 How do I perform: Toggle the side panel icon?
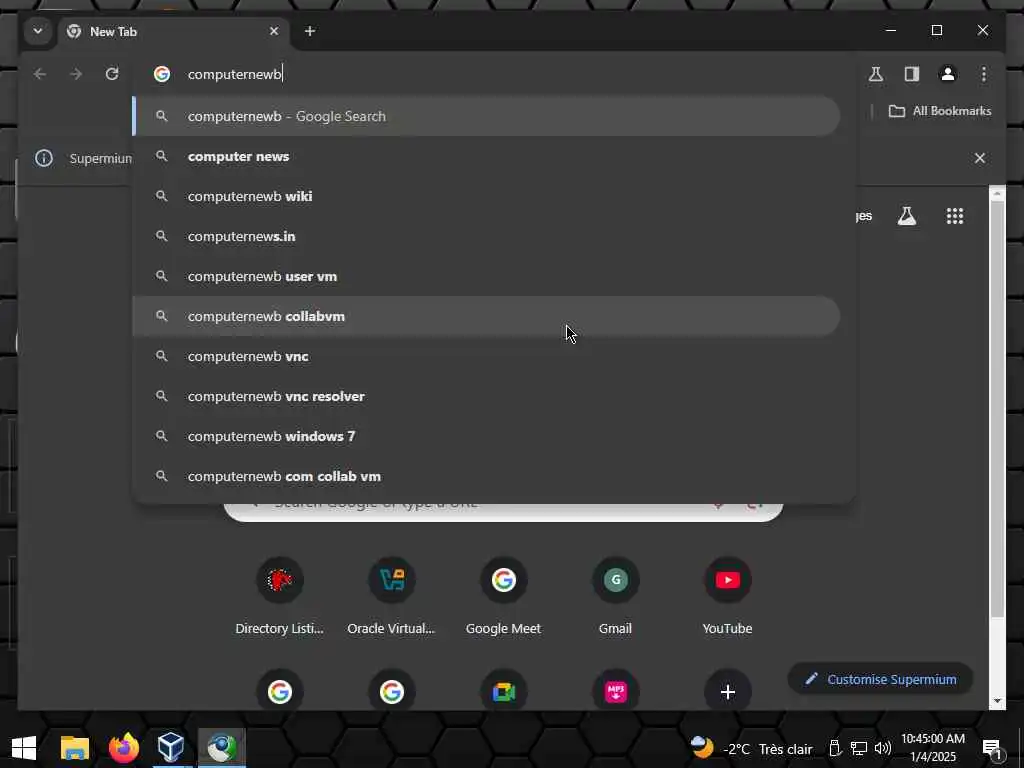912,74
